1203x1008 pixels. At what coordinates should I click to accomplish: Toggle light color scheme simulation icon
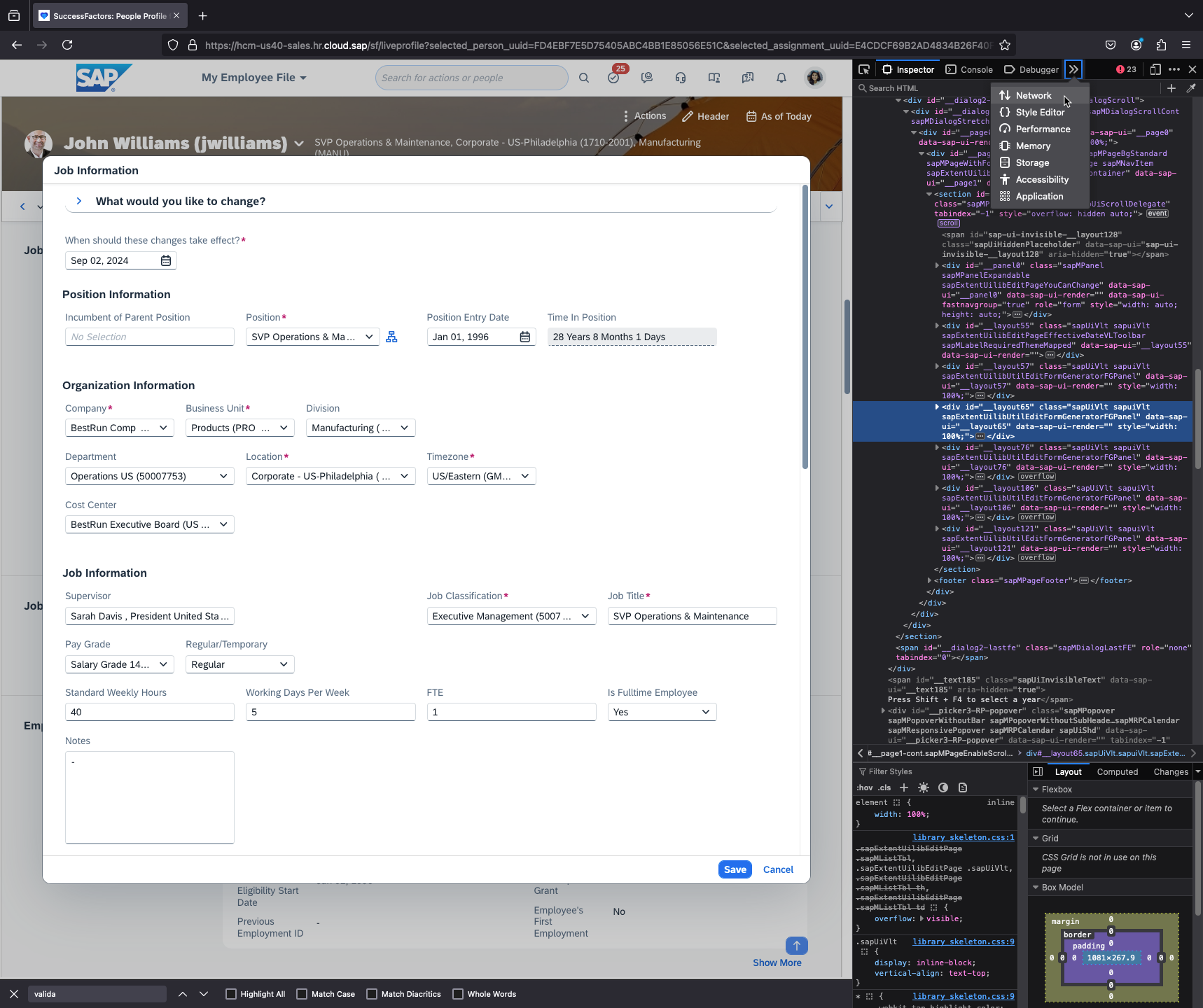(x=924, y=787)
